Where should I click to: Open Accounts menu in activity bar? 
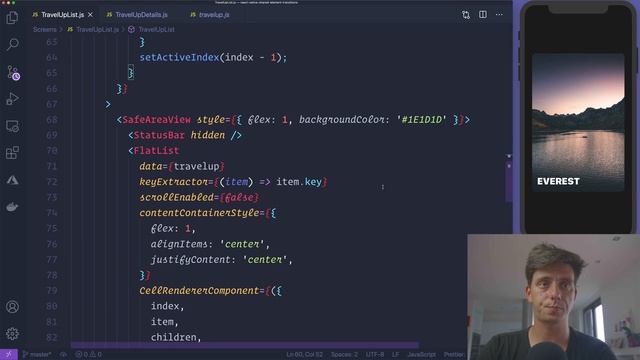tap(12, 307)
